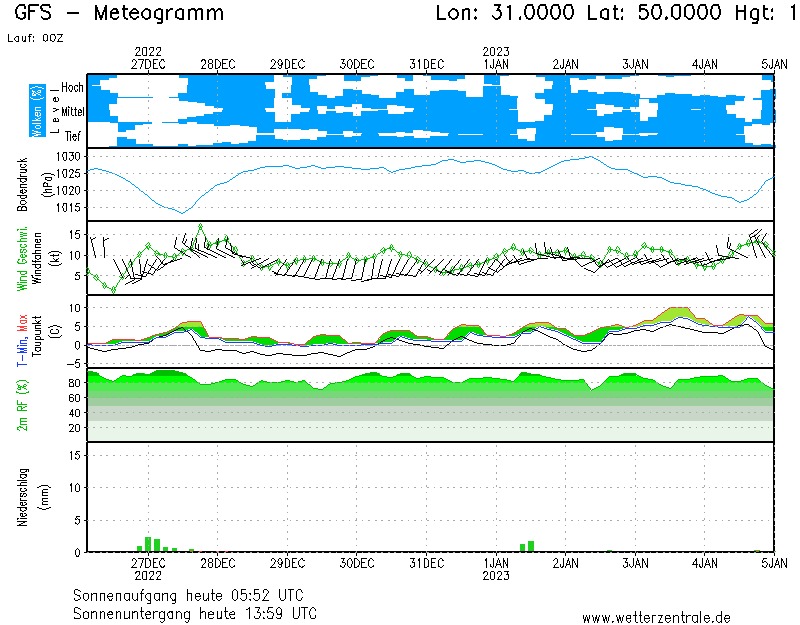
Task: Select 28DEC marker above the cloud panel
Action: tap(218, 64)
